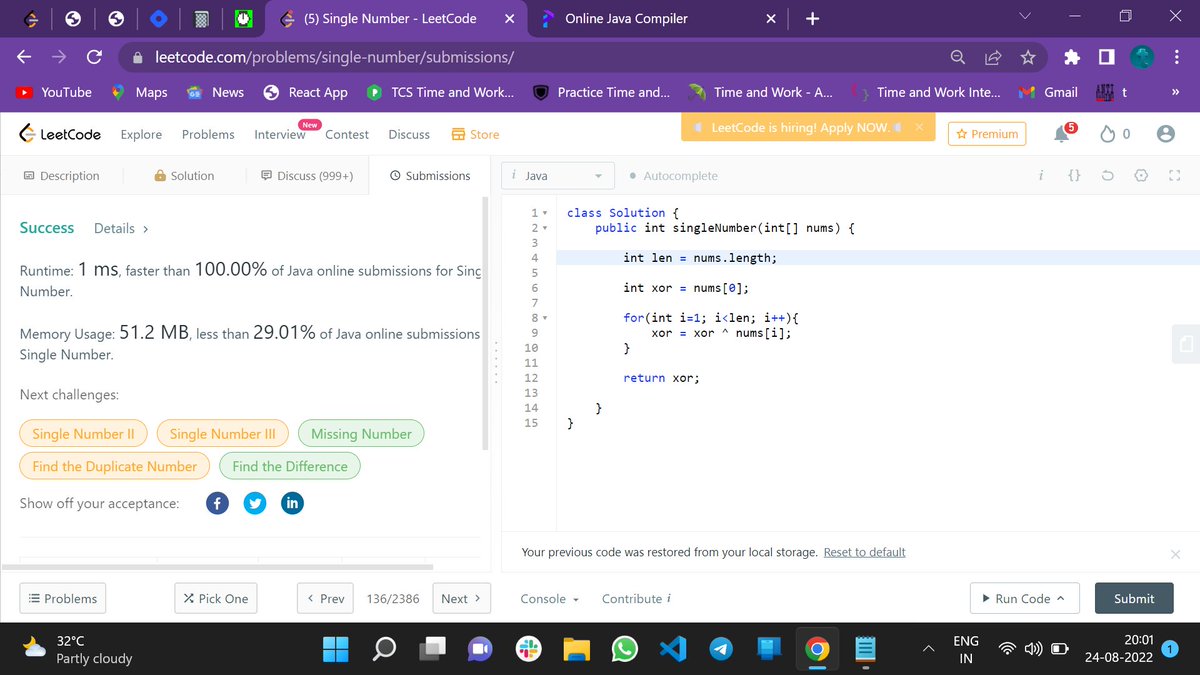Open the Discuss (999+) tab
This screenshot has width=1200, height=675.
[306, 175]
